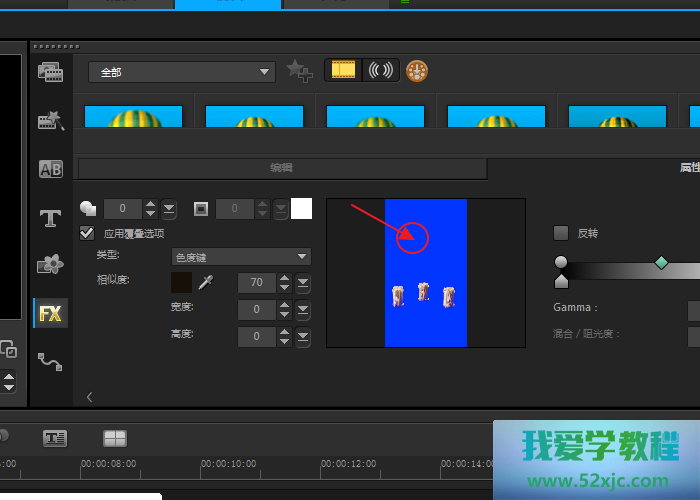Open the similarity value 70 slider dropdown
The image size is (700, 500).
click(303, 283)
